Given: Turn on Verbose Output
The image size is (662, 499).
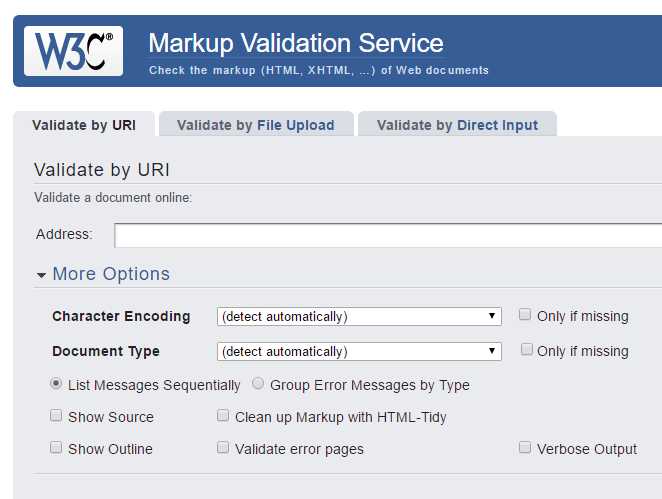Looking at the screenshot, I should coord(525,448).
